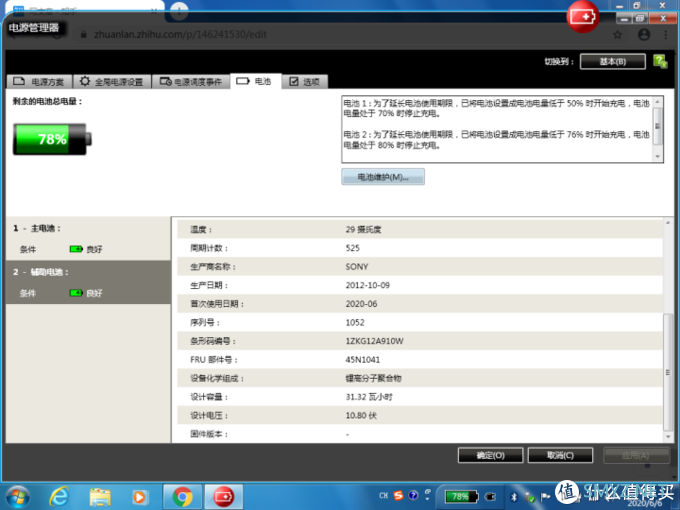The image size is (680, 510).
Task: Cancel with the 取消(C) button
Action: tap(560, 455)
